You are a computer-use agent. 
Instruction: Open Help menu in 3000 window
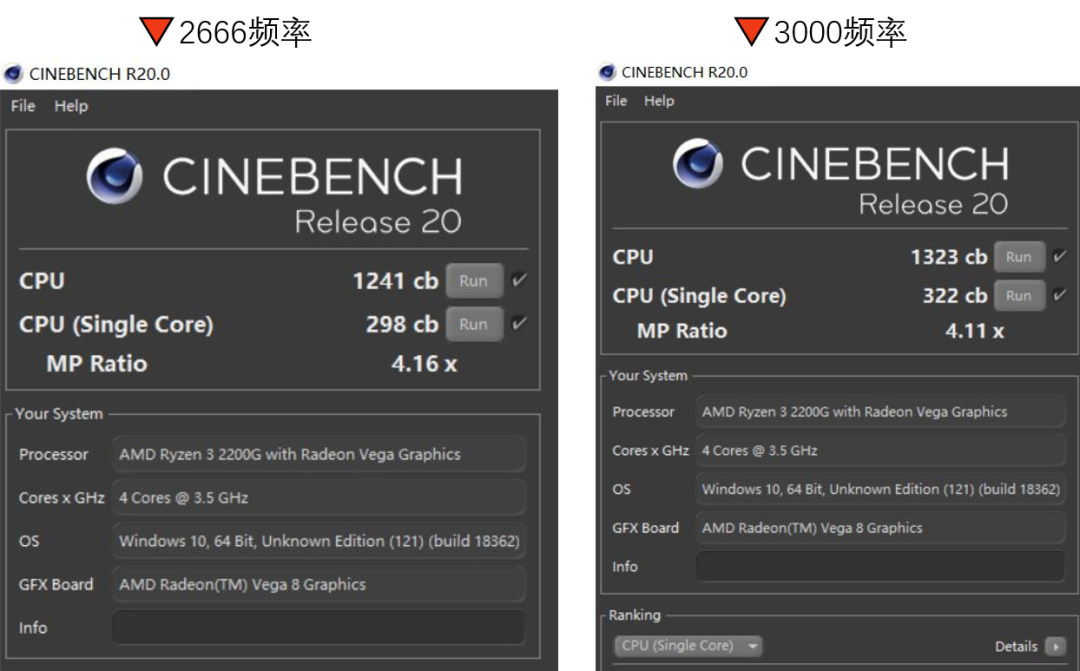tap(659, 101)
